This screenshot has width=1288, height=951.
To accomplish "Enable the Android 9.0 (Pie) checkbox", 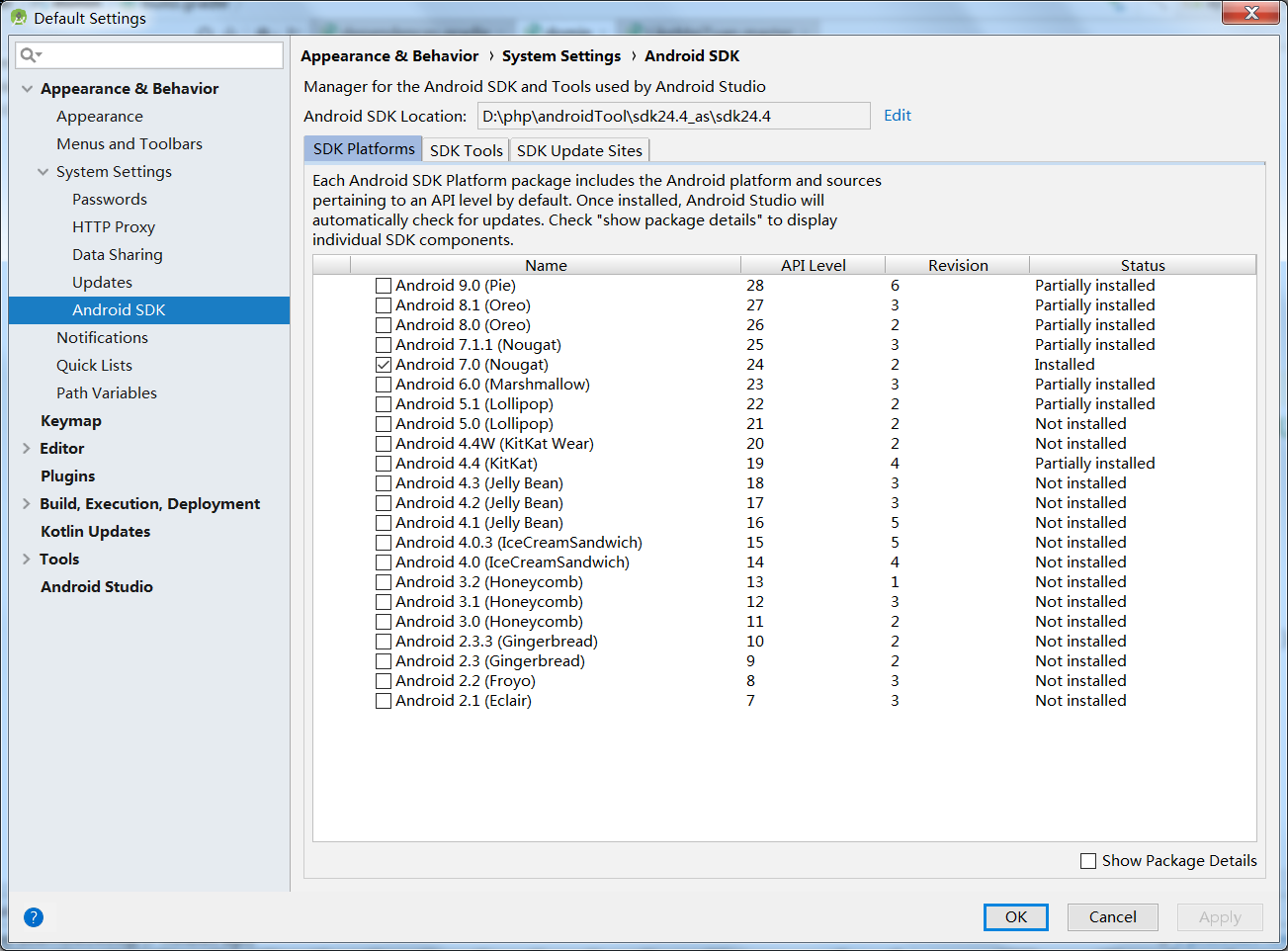I will pos(384,286).
